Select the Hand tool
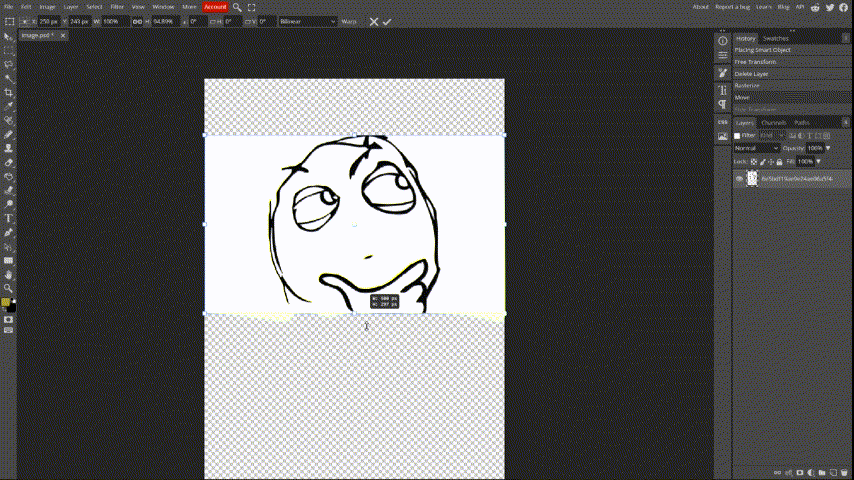The height and width of the screenshot is (480, 854). pos(9,274)
